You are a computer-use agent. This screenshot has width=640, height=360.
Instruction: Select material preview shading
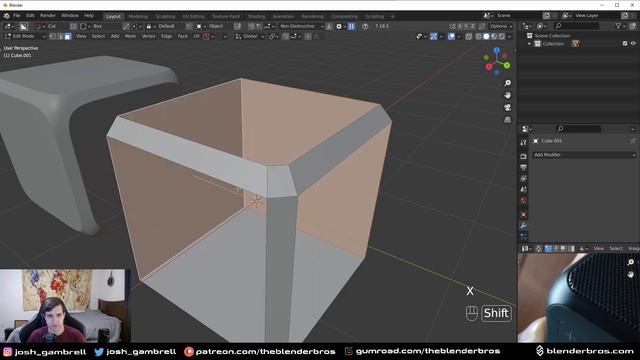click(x=494, y=36)
